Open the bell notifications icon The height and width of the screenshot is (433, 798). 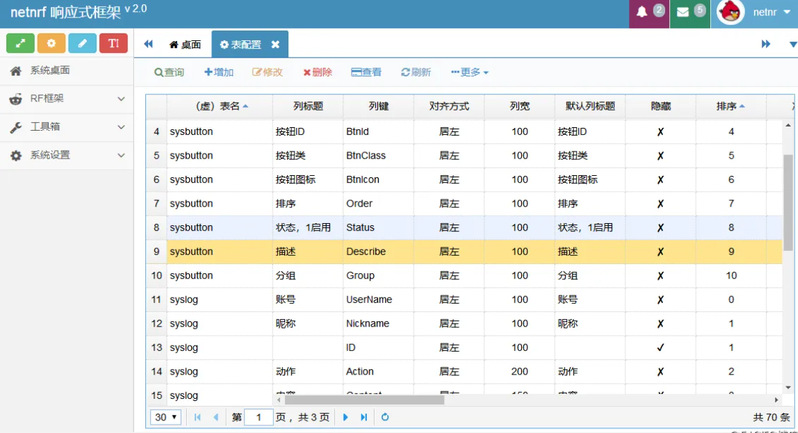[643, 13]
